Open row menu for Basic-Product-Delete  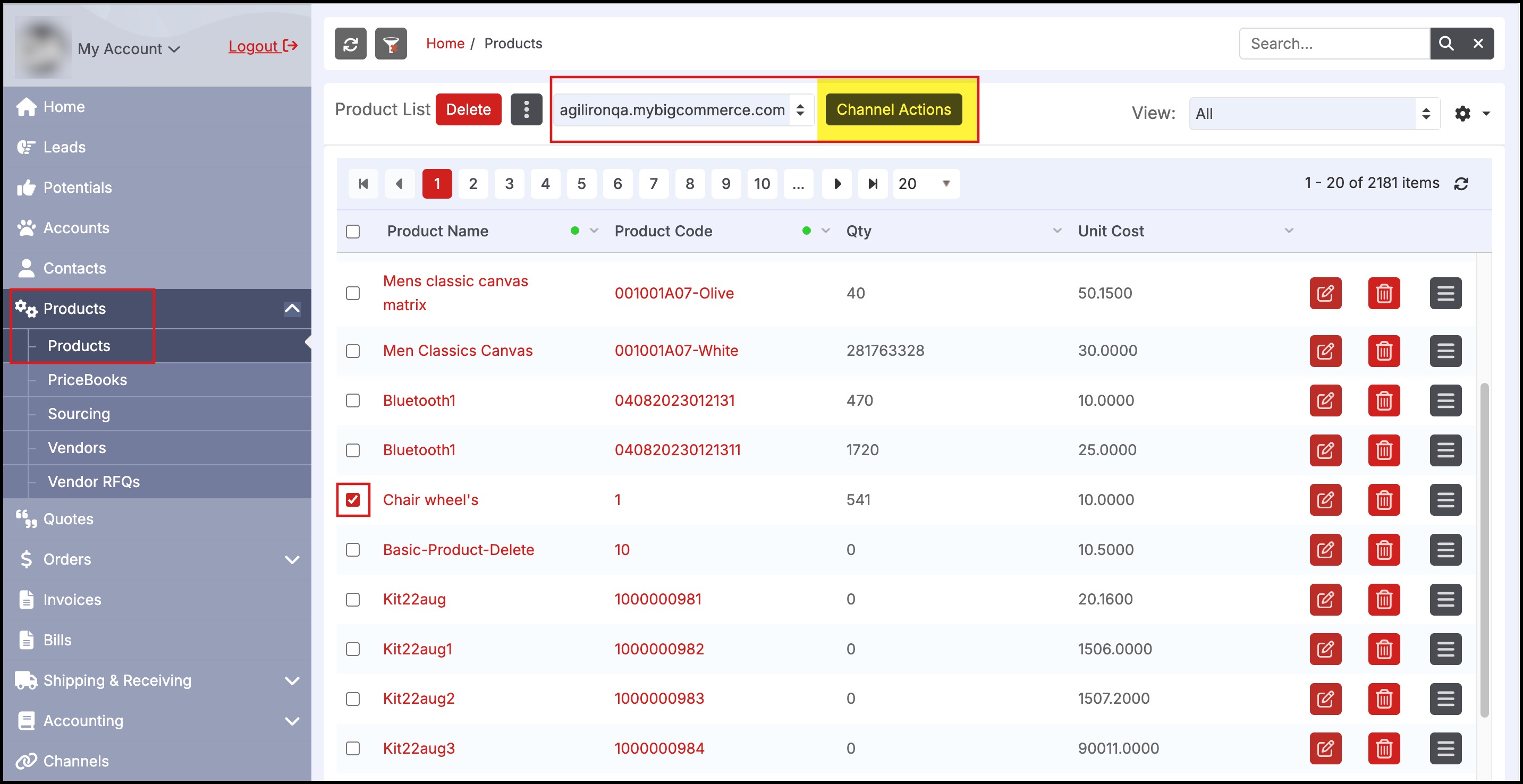pos(1445,550)
